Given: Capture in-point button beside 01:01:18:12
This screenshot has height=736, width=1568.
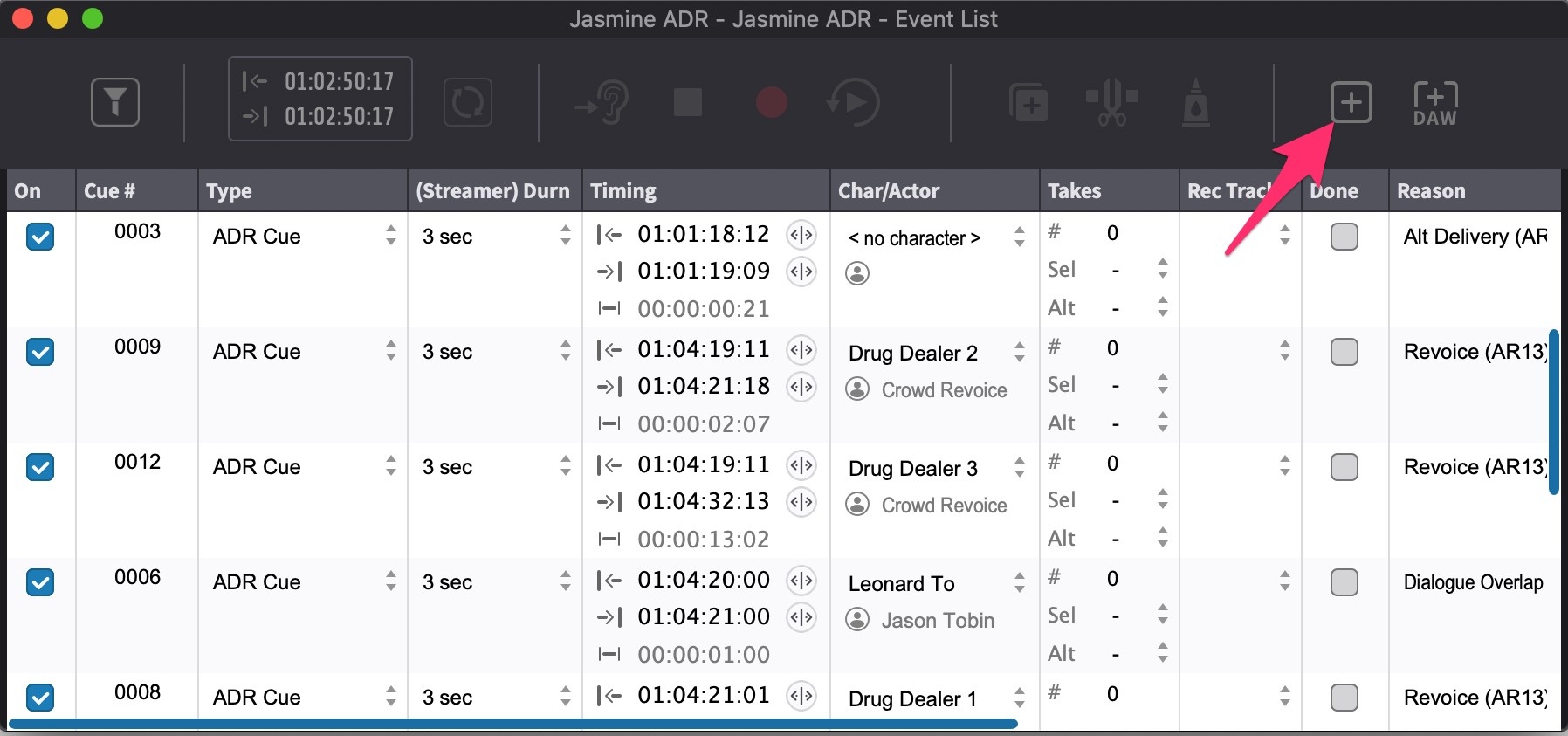Looking at the screenshot, I should pyautogui.click(x=801, y=235).
